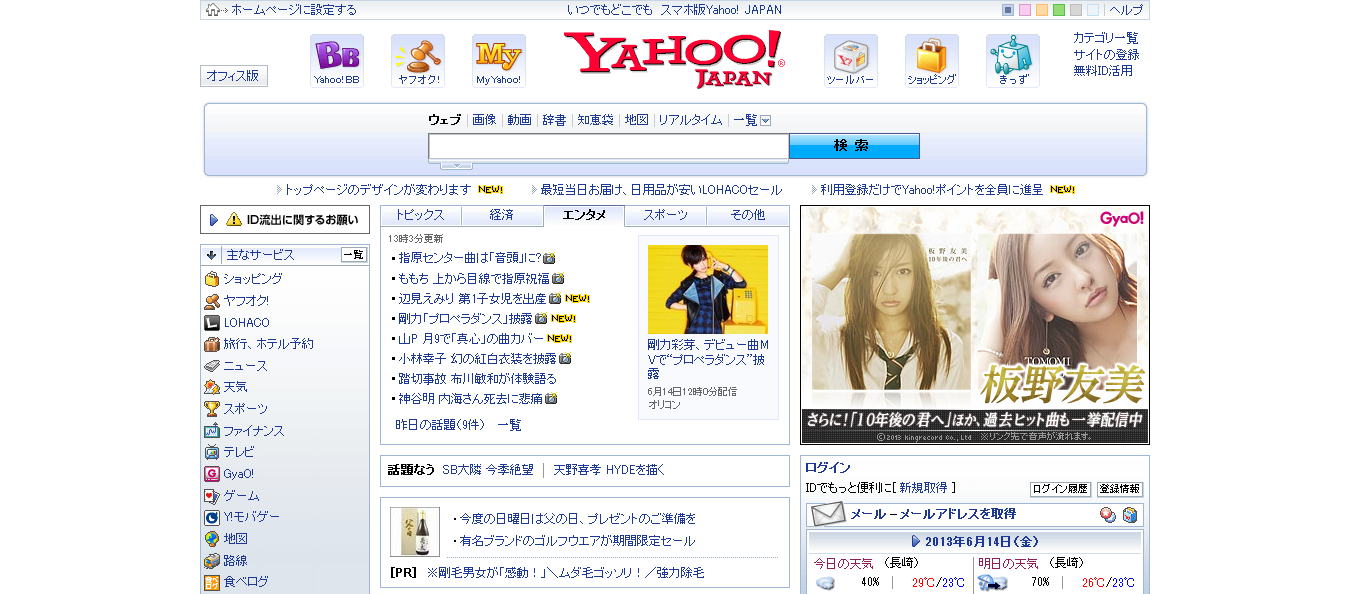This screenshot has width=1349, height=594.
Task: Click the テレビ sidebar icon
Action: tap(212, 452)
